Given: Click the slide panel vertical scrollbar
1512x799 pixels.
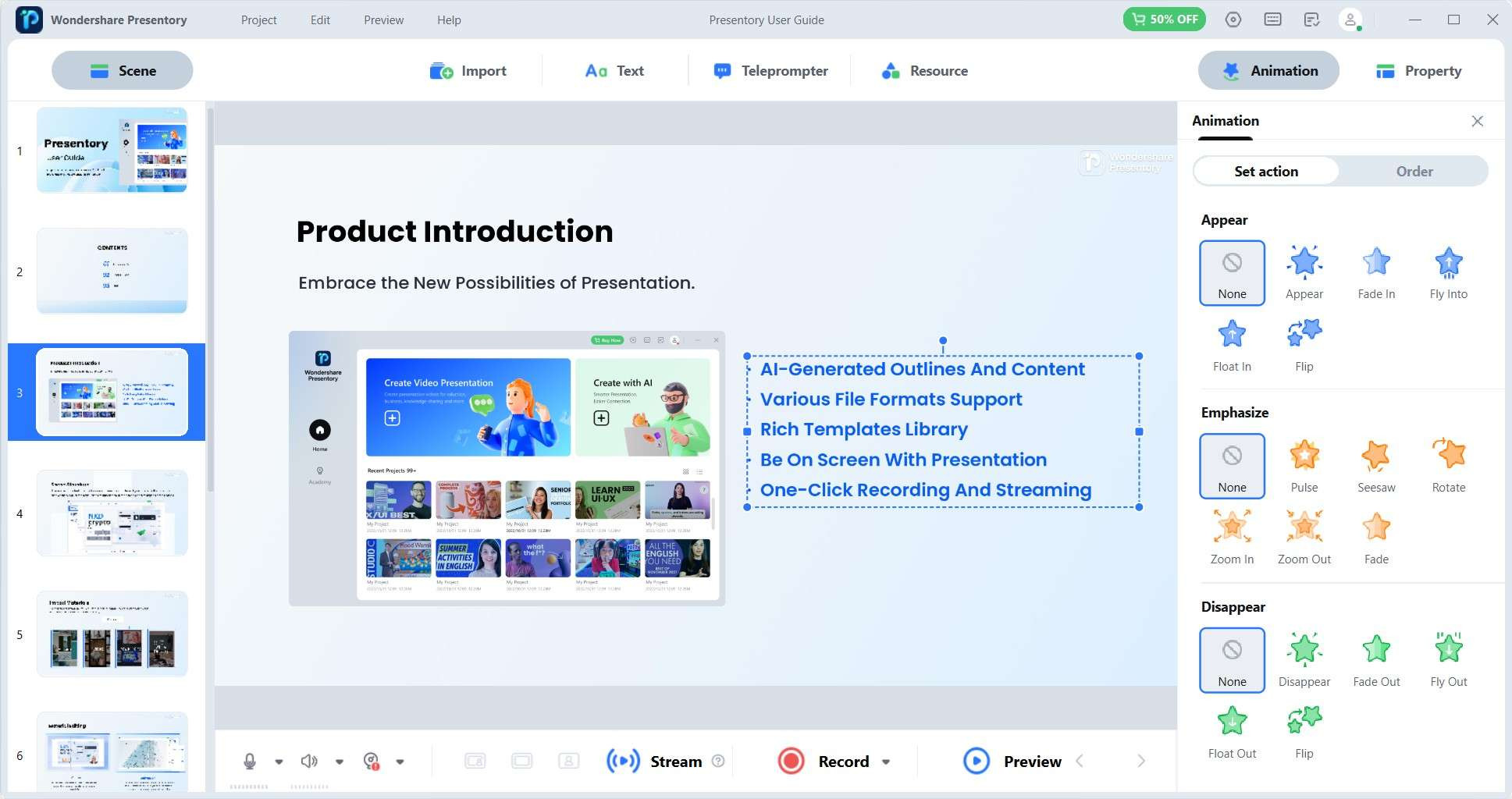Looking at the screenshot, I should 210,300.
